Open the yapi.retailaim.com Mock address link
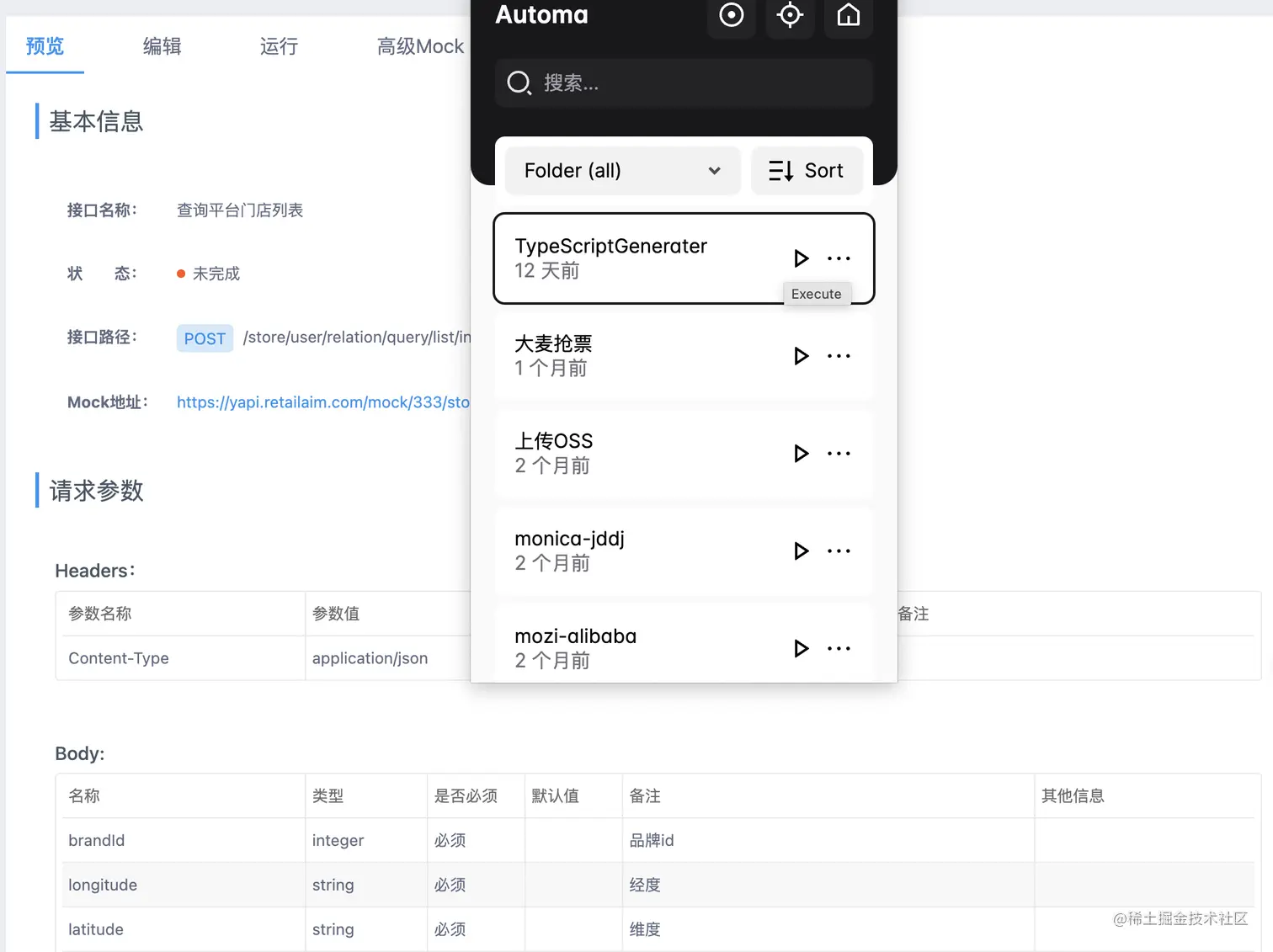This screenshot has height=952, width=1273. point(323,402)
